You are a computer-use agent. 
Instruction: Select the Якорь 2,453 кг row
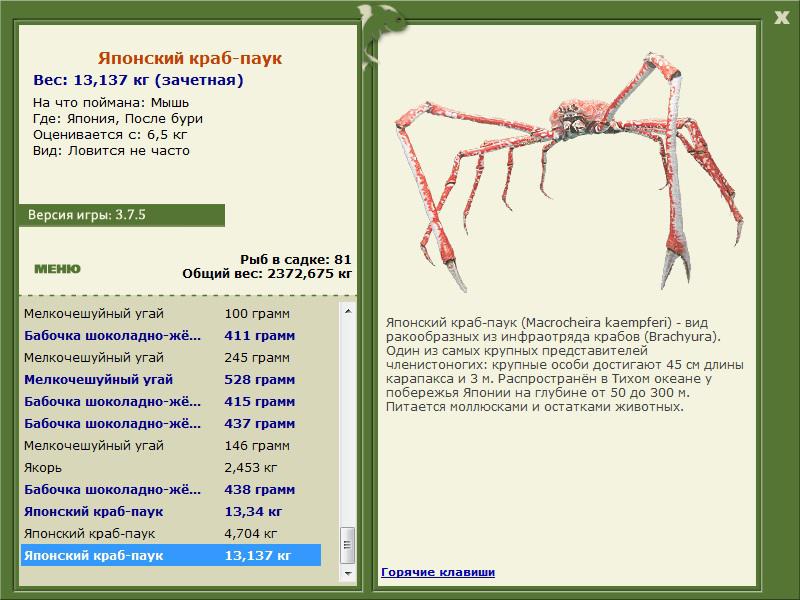[x=171, y=467]
